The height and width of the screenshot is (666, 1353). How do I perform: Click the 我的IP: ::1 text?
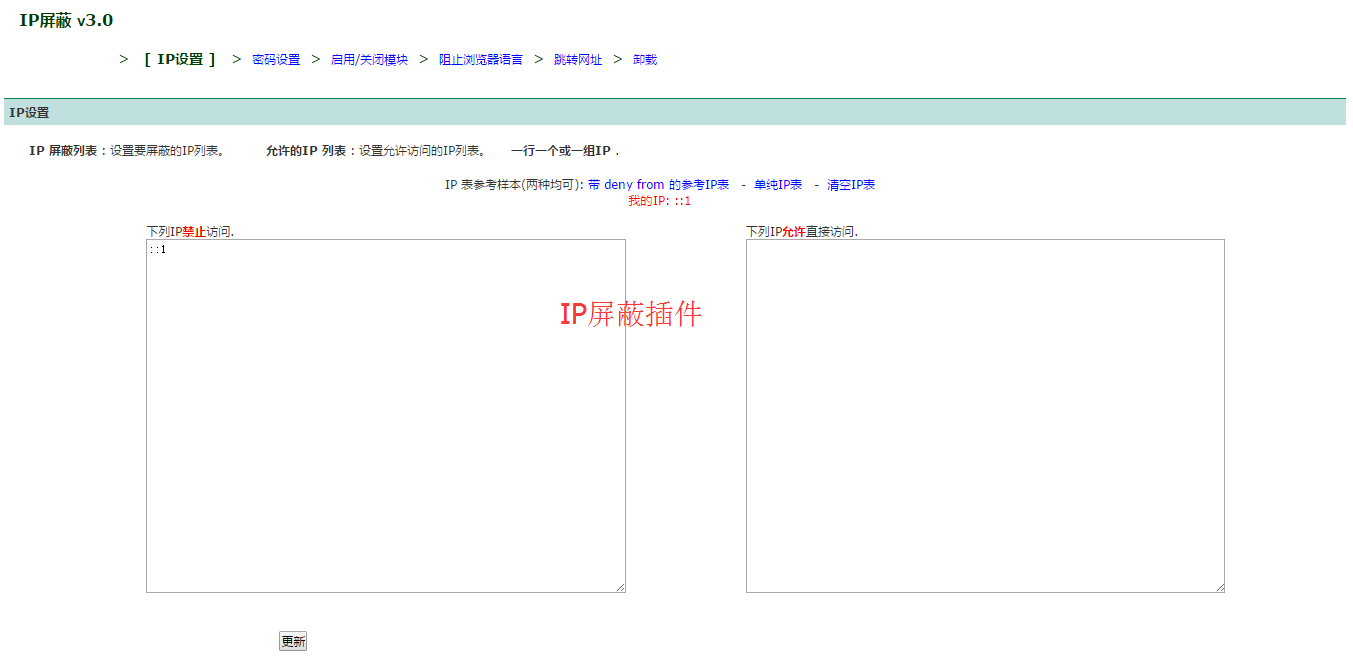662,200
